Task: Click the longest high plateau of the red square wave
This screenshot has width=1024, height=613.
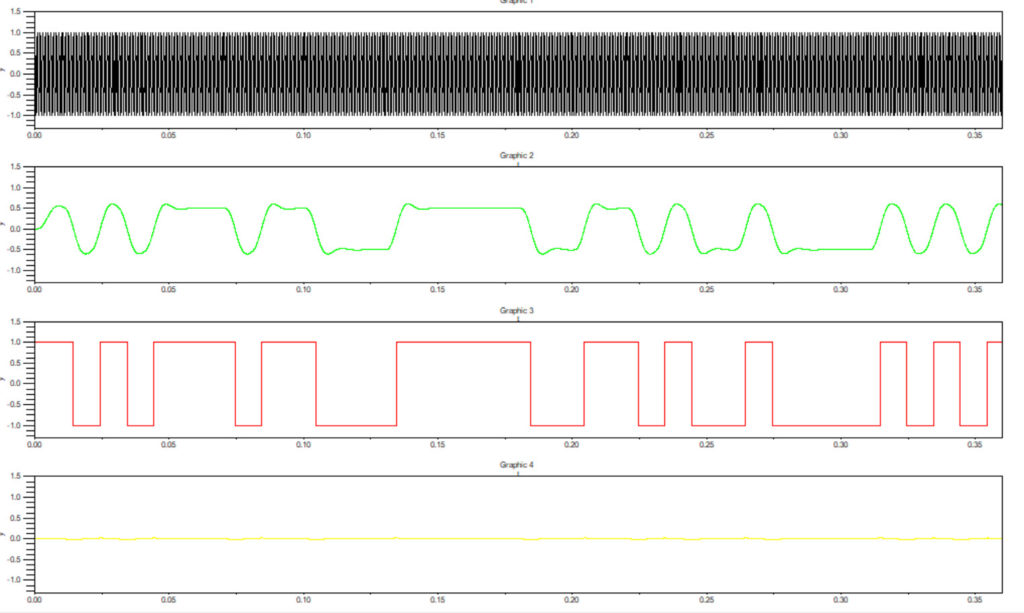Action: (x=463, y=342)
